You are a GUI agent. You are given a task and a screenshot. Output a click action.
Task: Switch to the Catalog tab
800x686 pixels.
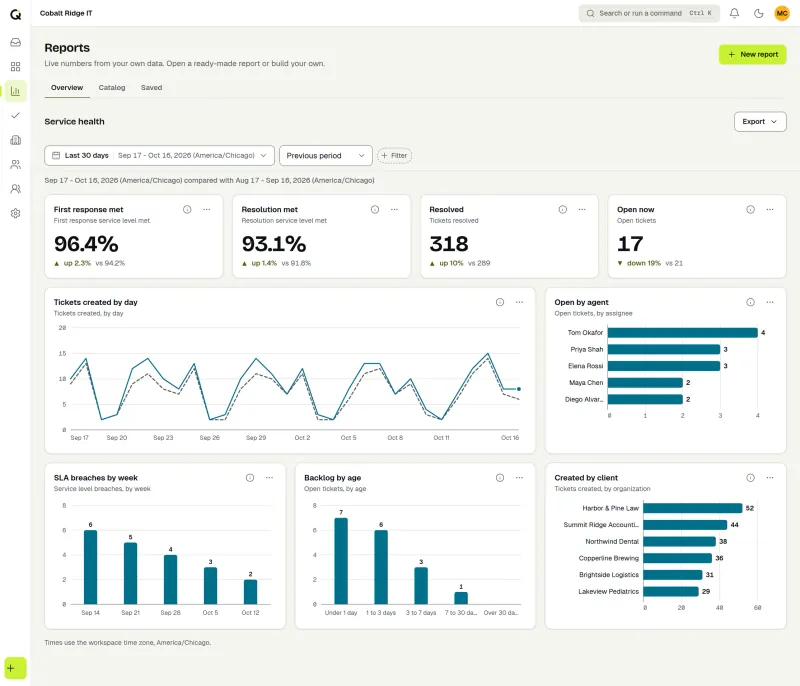pos(112,88)
